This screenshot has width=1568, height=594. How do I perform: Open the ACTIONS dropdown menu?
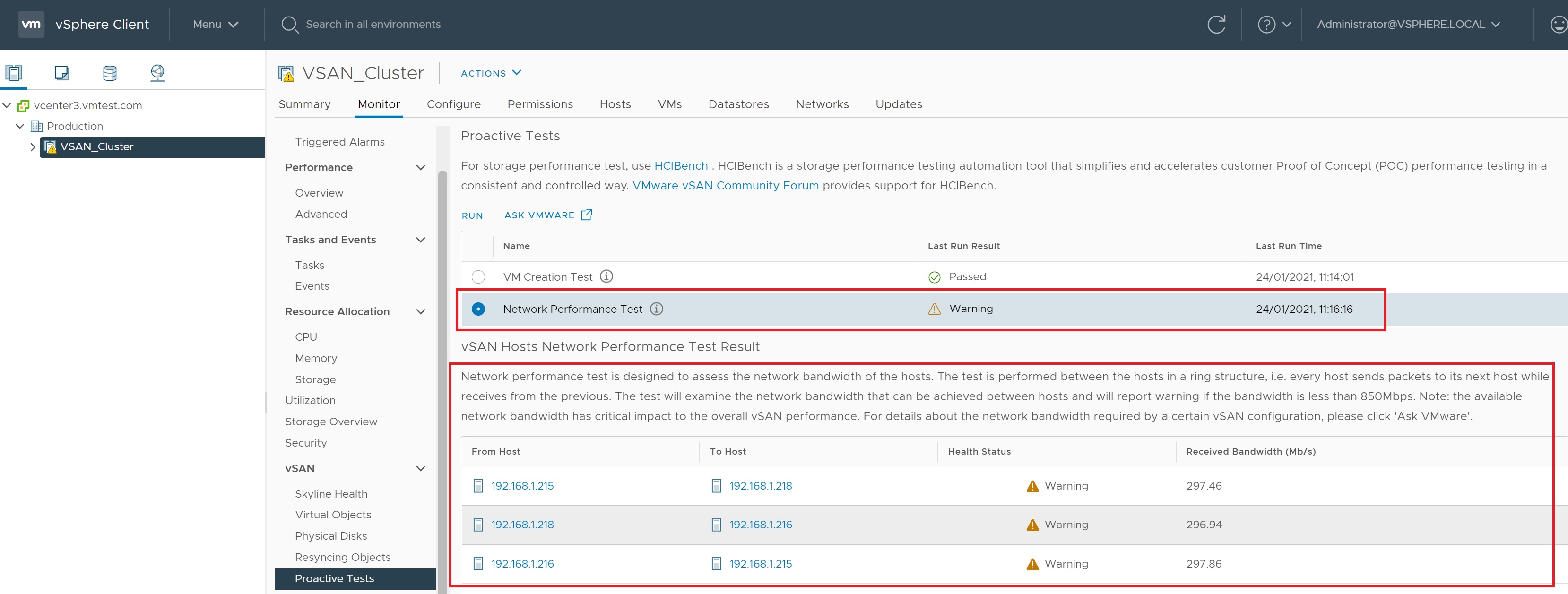[491, 73]
